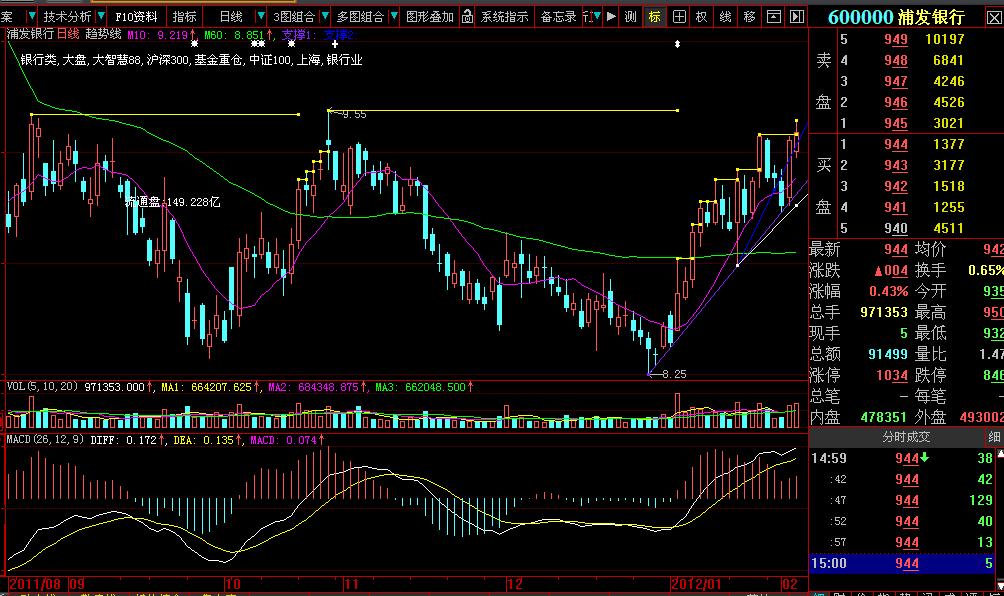Toggle the highlighted 标 marker button
Image resolution: width=1004 pixels, height=596 pixels.
click(654, 17)
